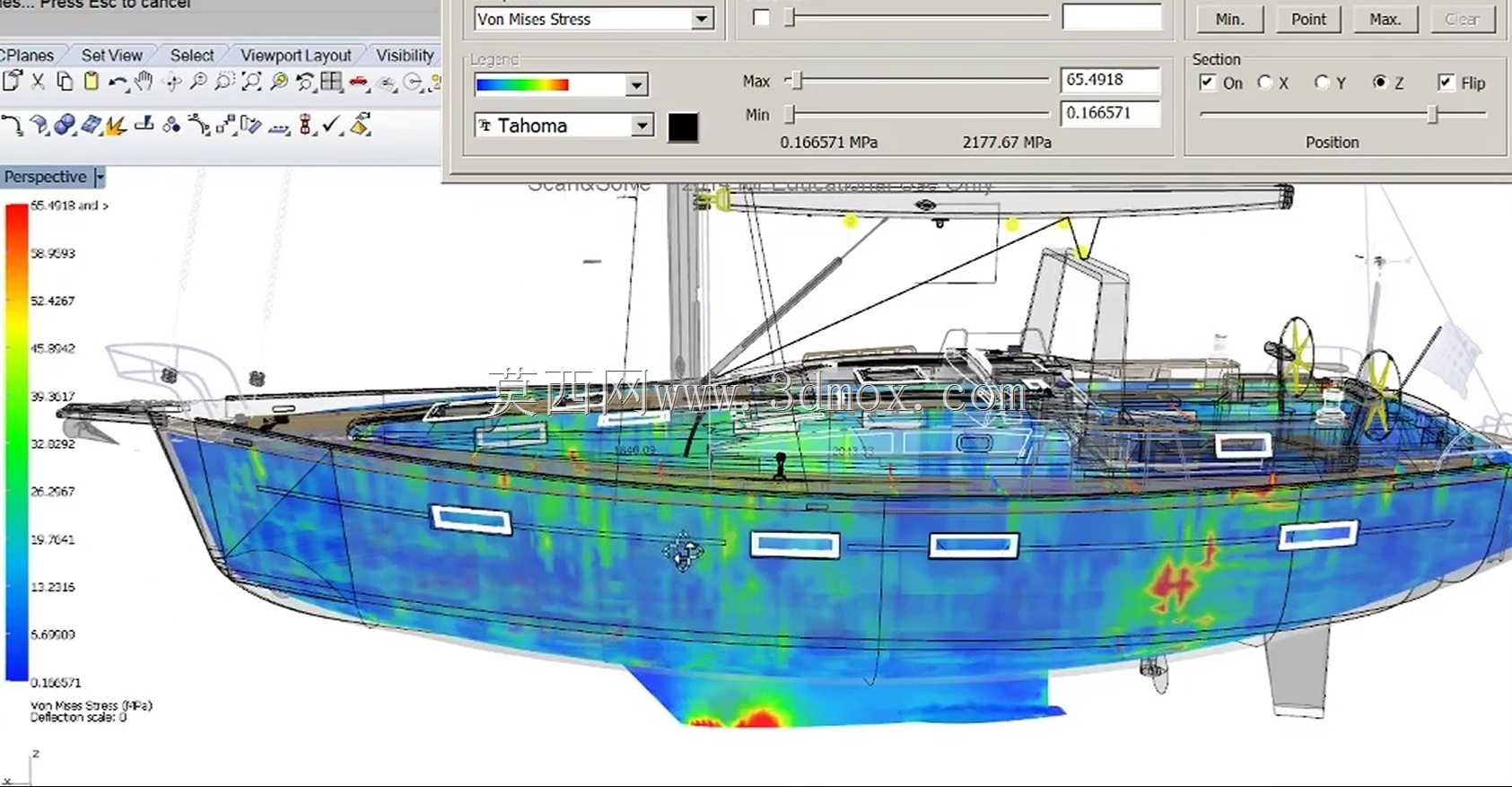Click the Copy icon in the toolbar
The image size is (1512, 787).
[x=65, y=82]
